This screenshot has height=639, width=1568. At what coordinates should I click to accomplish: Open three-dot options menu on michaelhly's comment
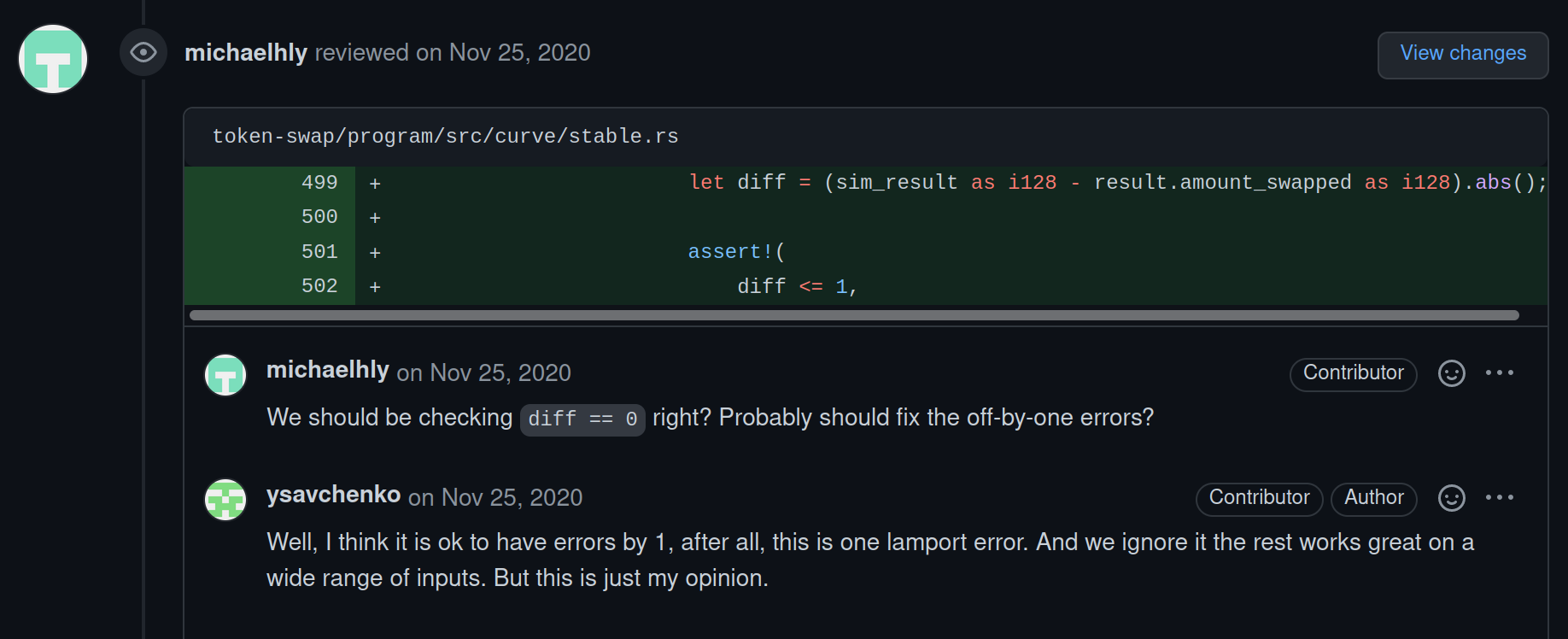point(1499,373)
